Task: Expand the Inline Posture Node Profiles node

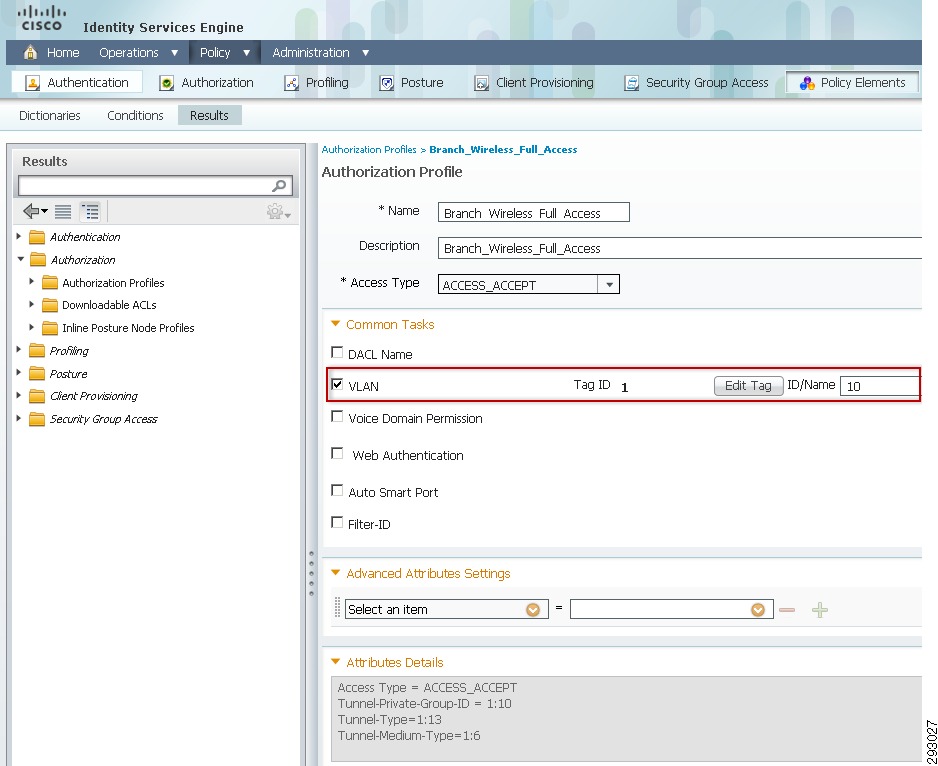Action: (31, 327)
